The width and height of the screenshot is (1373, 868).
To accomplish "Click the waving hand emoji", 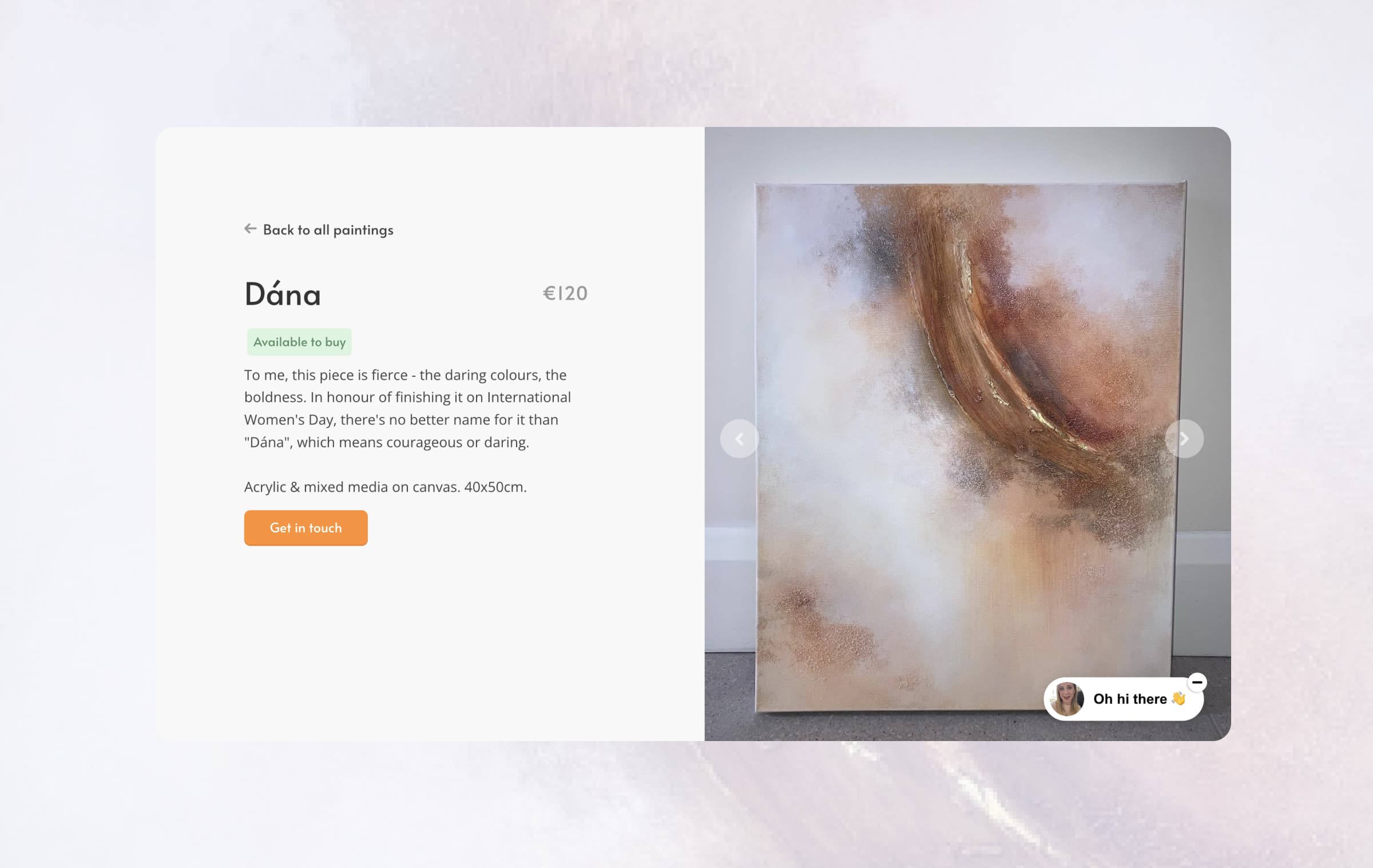I will pos(1178,698).
